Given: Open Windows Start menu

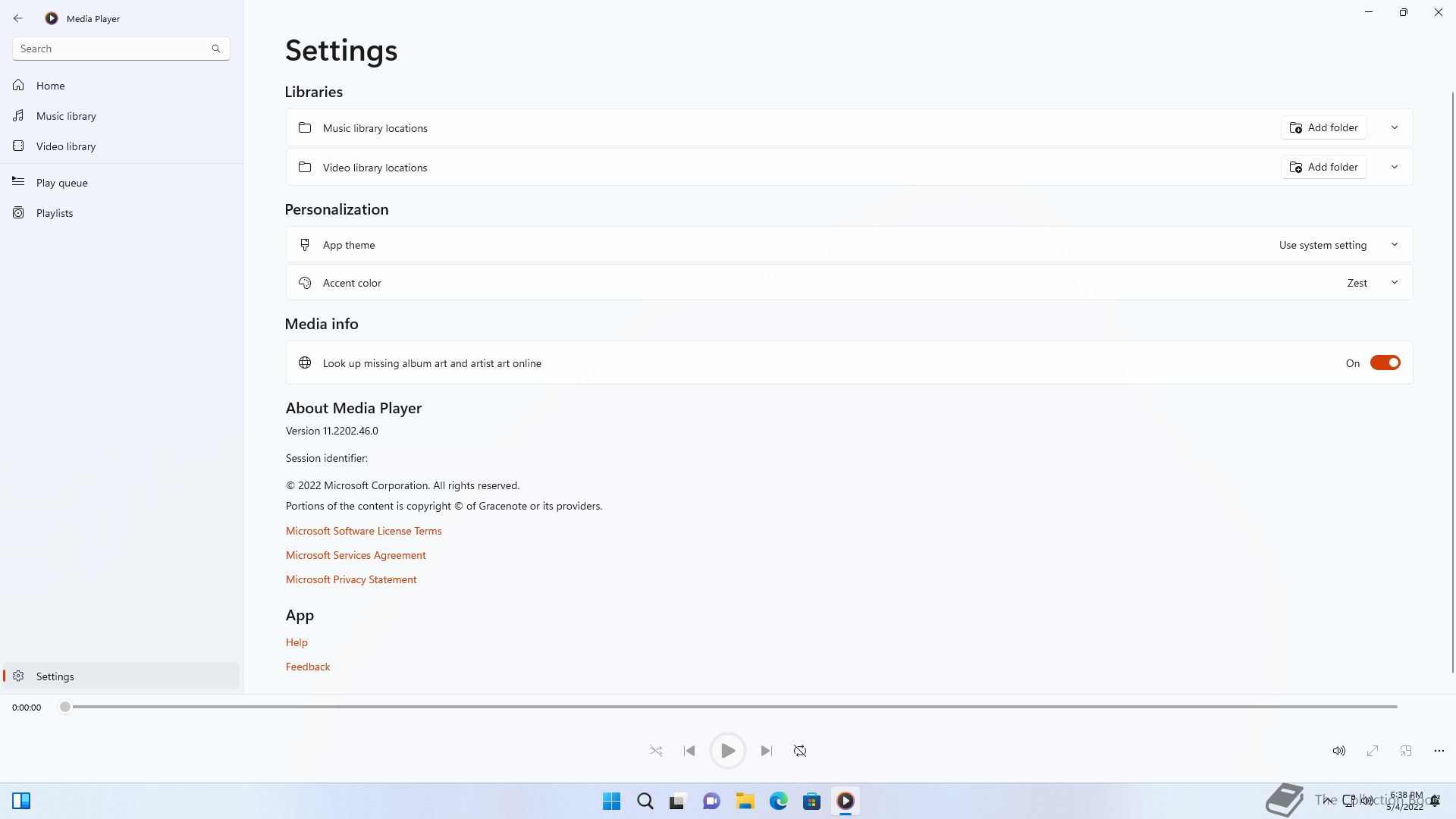Looking at the screenshot, I should [x=611, y=801].
